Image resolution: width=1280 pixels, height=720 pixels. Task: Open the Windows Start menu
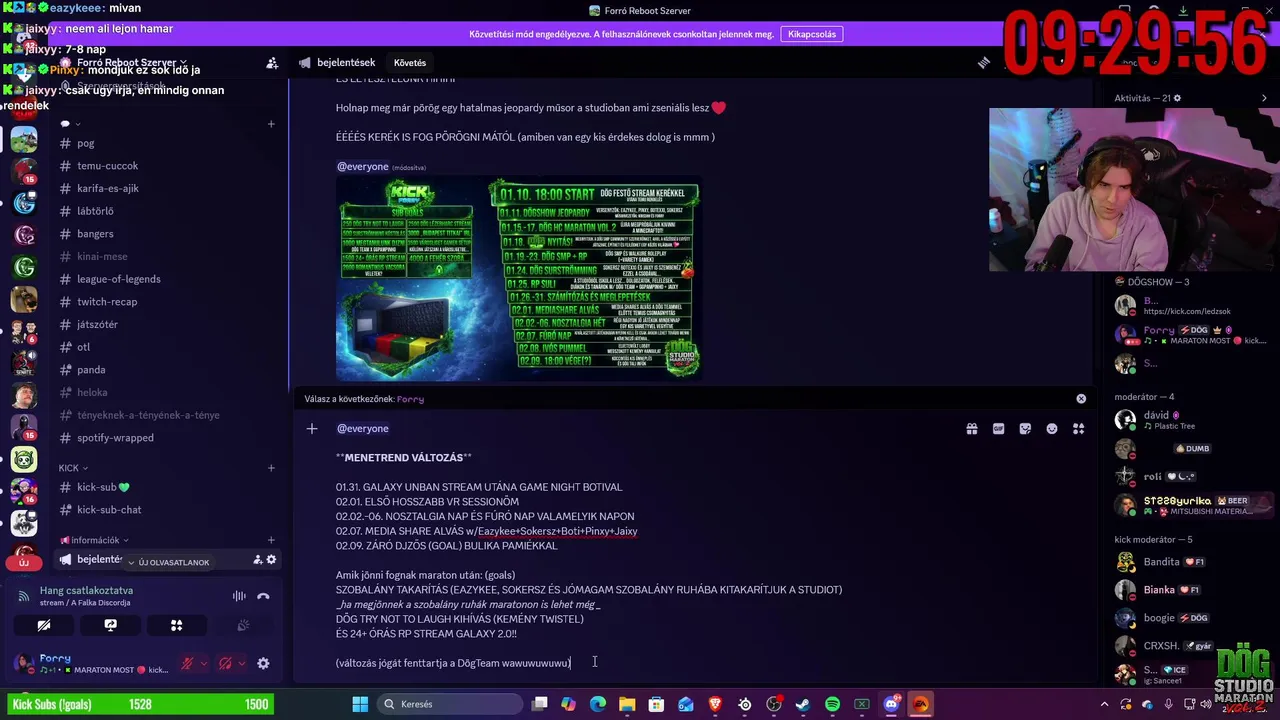[x=360, y=704]
